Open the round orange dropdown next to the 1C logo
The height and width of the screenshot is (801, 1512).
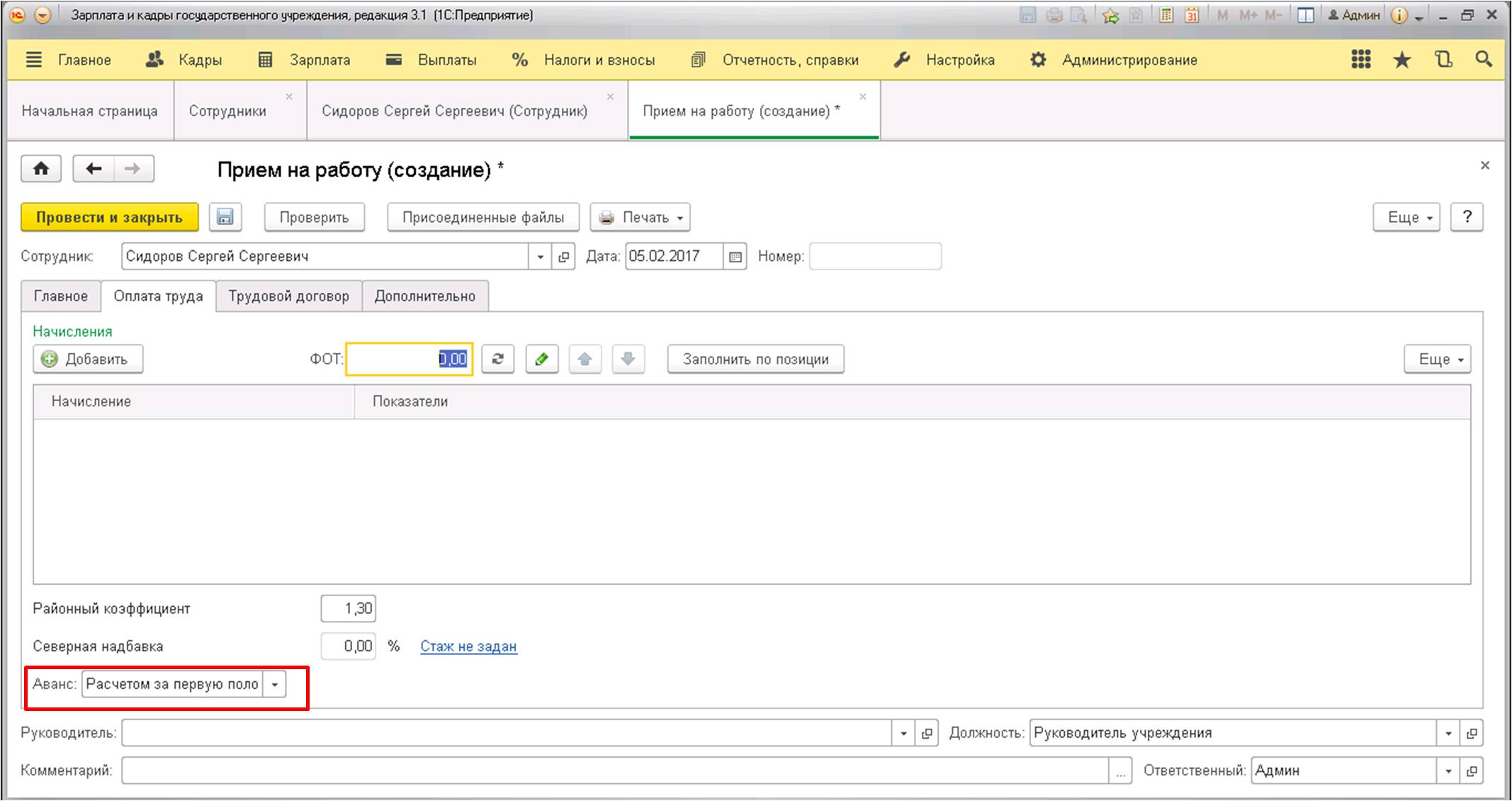(x=43, y=15)
